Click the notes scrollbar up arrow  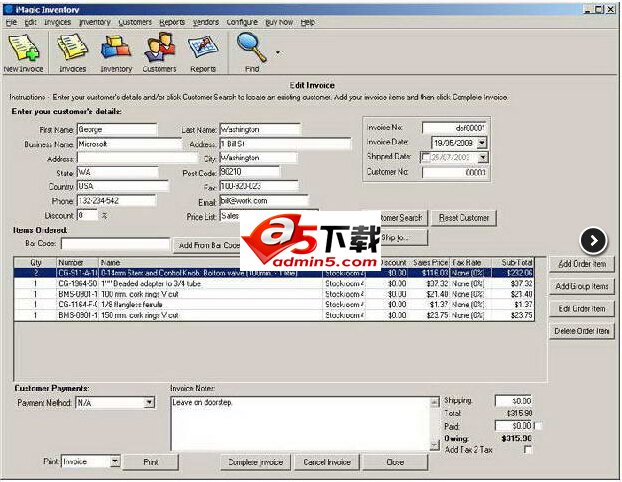point(435,402)
